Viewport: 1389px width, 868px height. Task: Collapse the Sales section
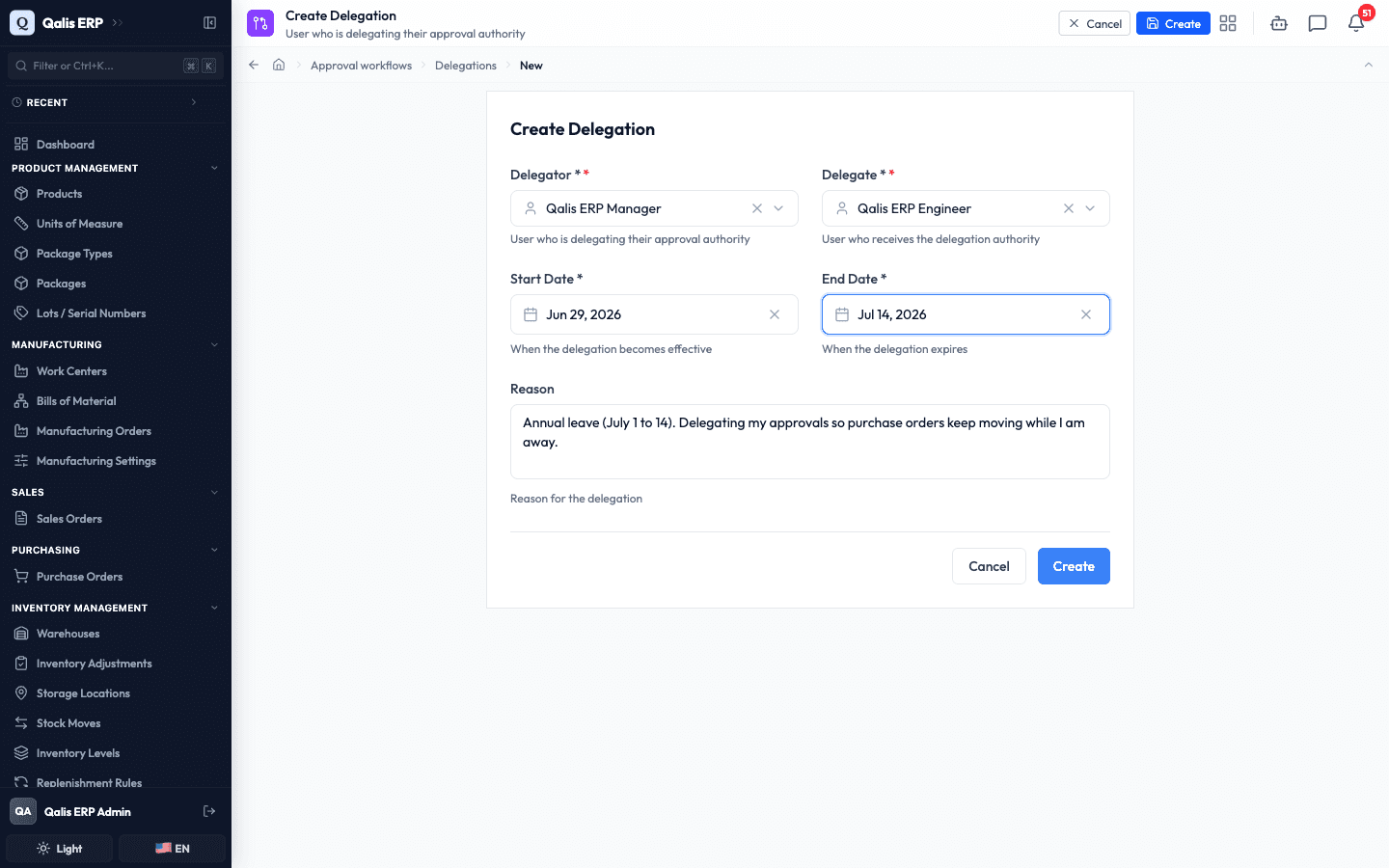point(214,492)
